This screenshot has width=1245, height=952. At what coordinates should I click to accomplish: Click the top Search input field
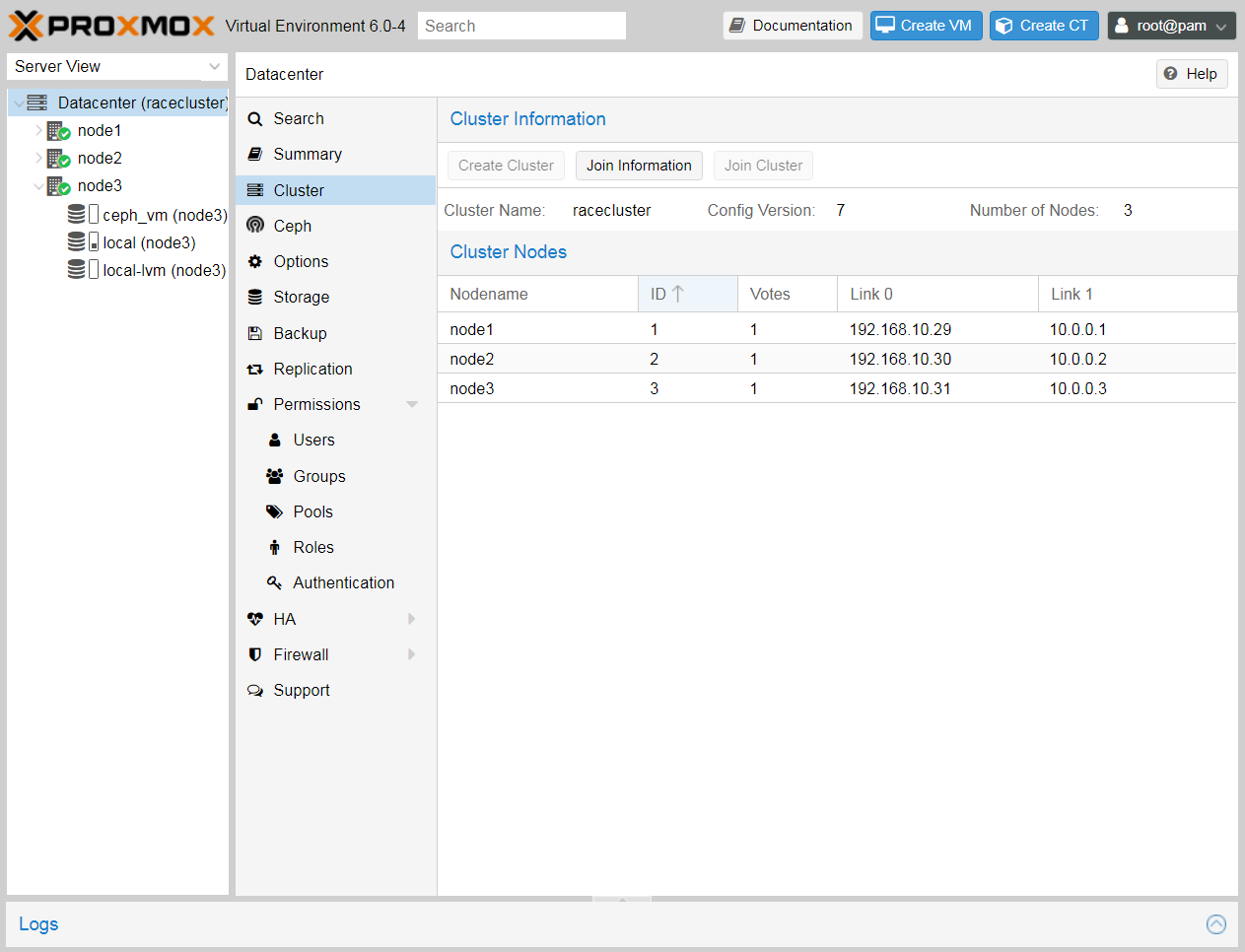[x=521, y=26]
